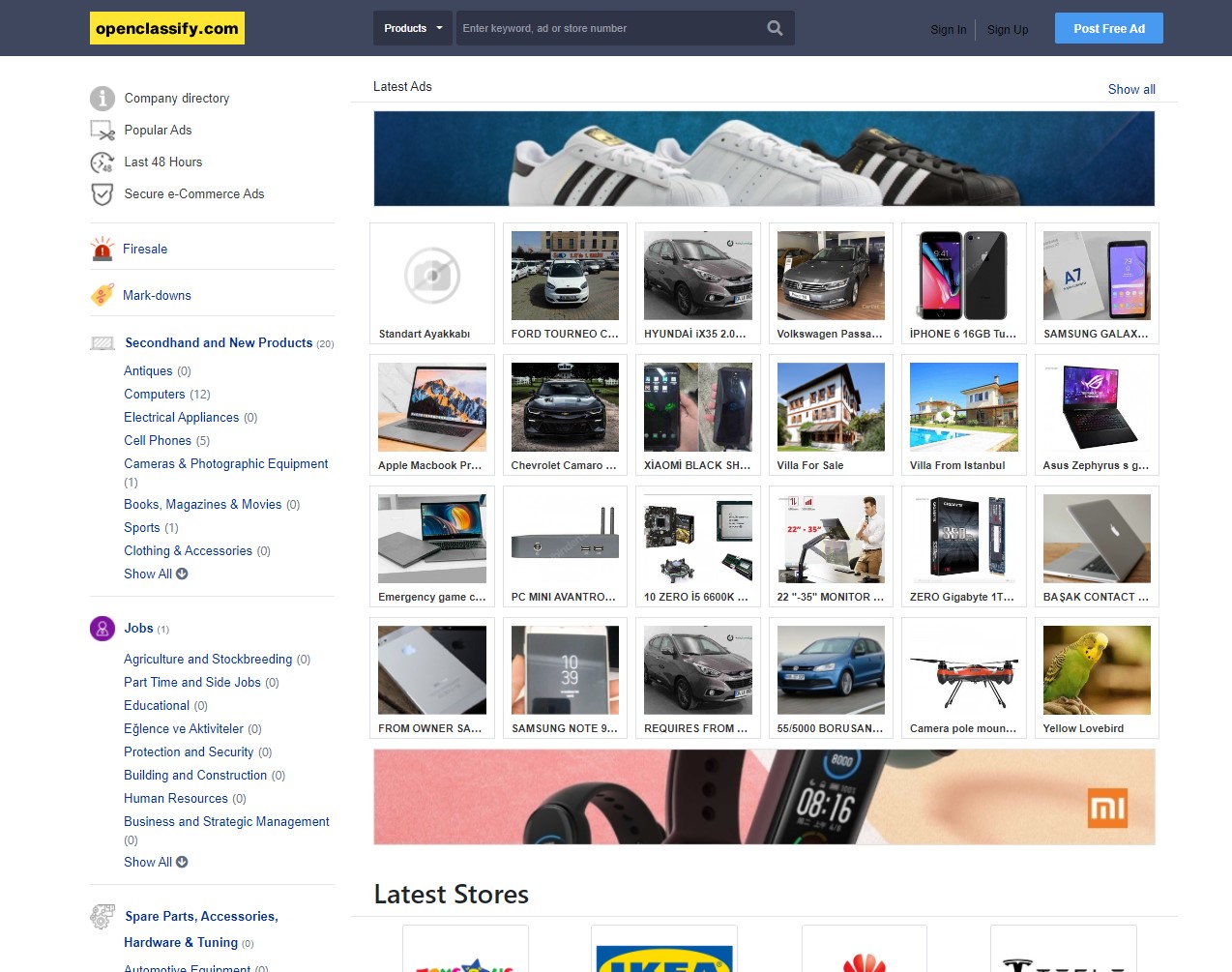
Task: Click the Last 48 Hours clock icon
Action: (103, 162)
